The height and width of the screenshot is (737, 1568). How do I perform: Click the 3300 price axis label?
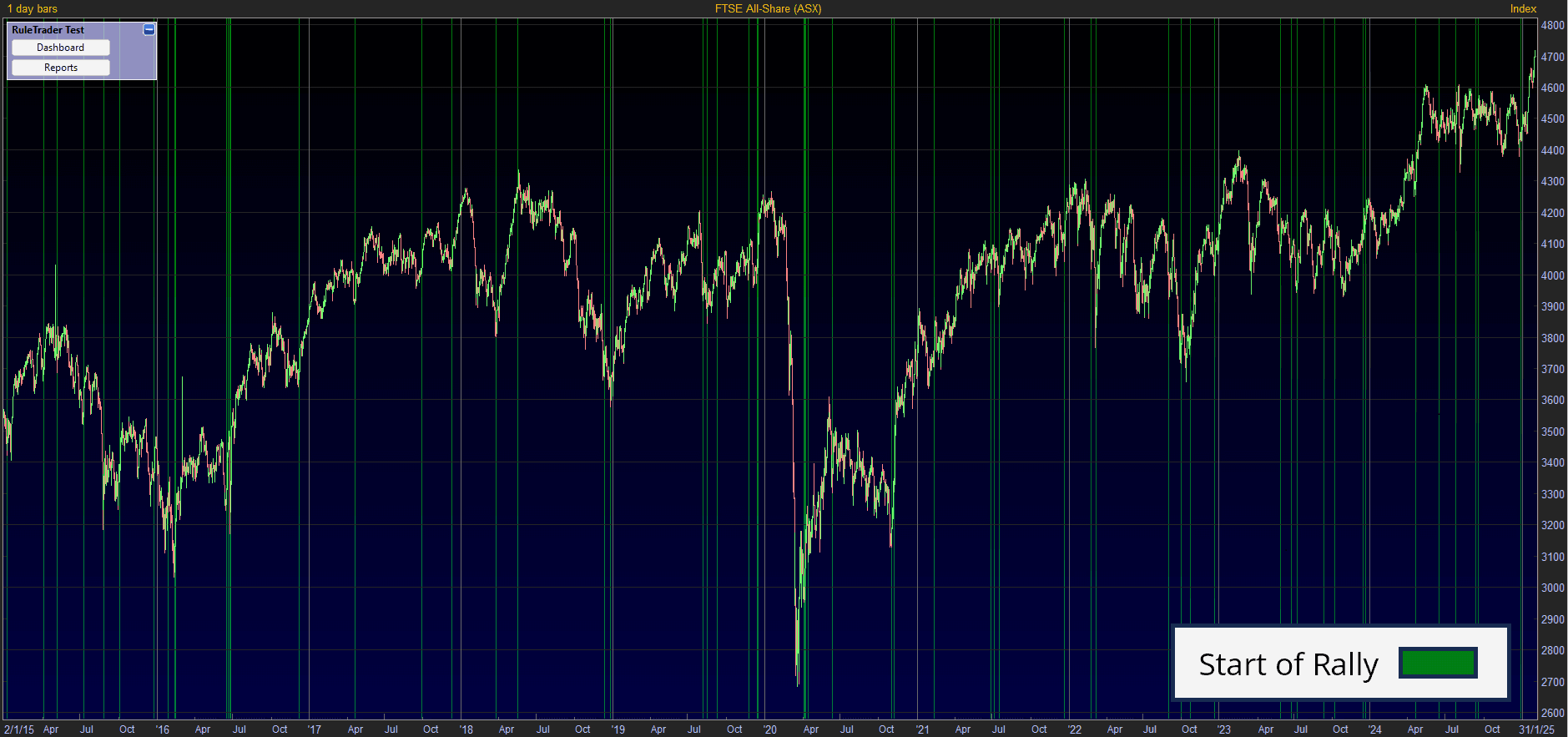click(x=1552, y=494)
